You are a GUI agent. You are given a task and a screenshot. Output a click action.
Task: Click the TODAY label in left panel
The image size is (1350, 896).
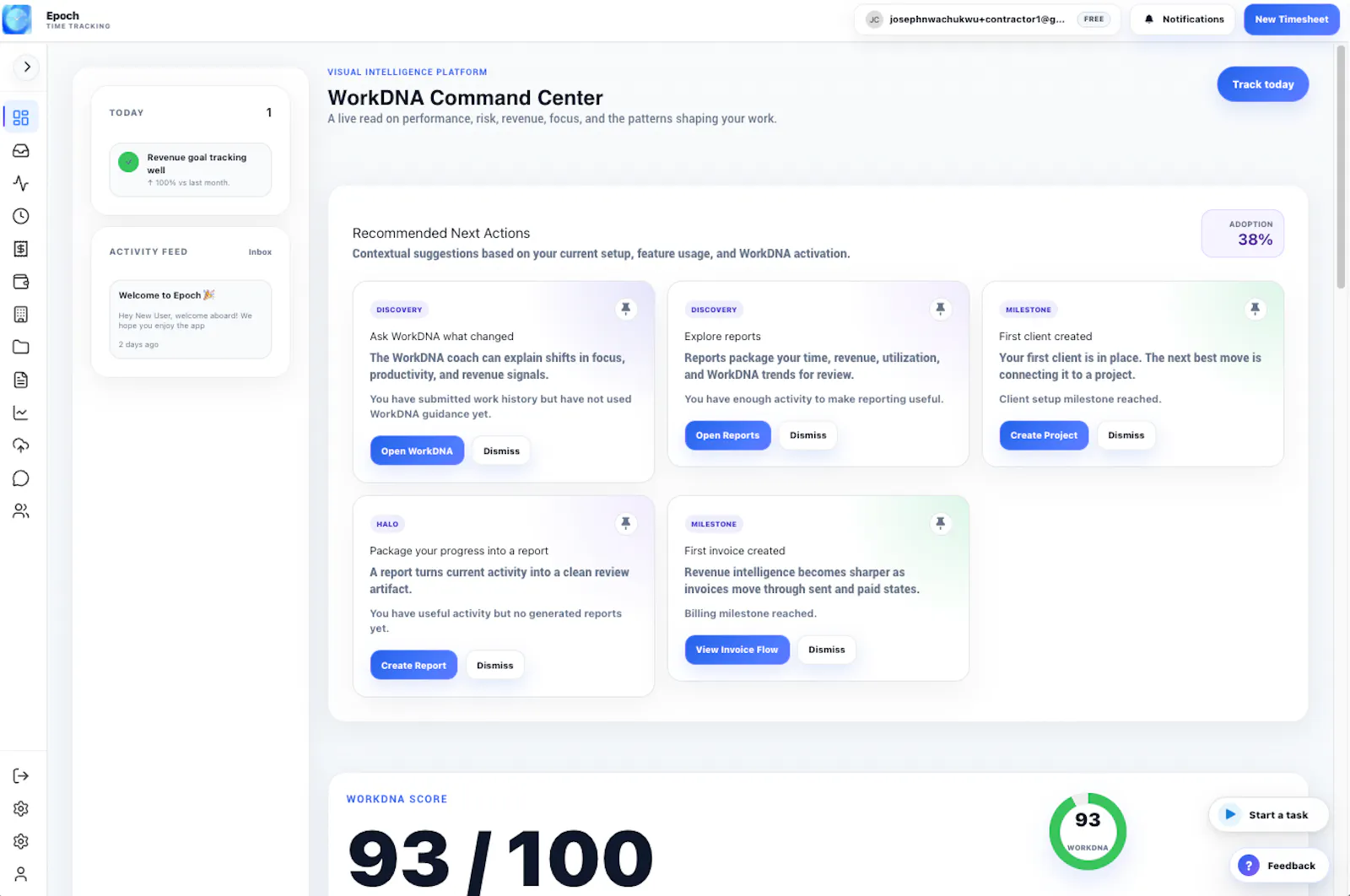[127, 113]
